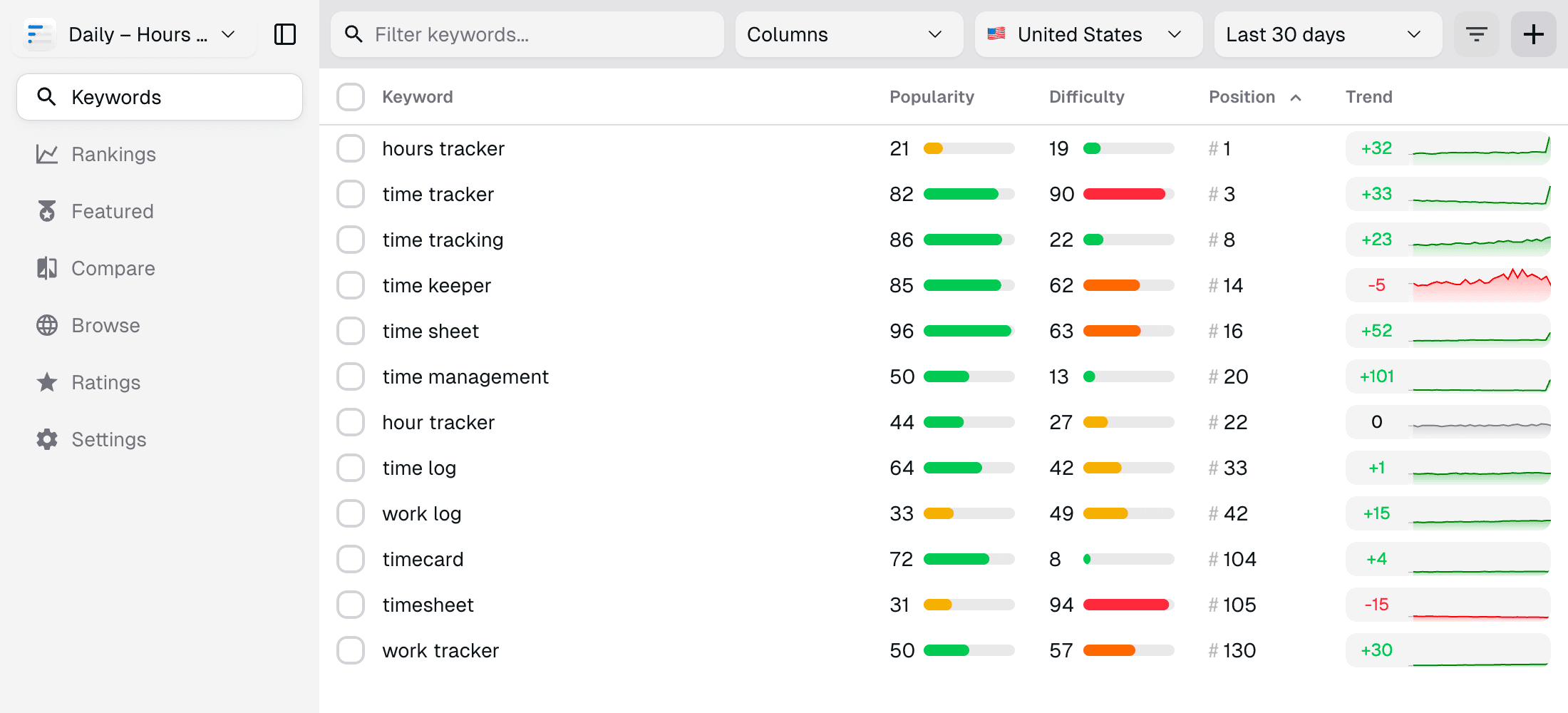Image resolution: width=1568 pixels, height=713 pixels.
Task: Open the Compare view
Action: tap(113, 268)
